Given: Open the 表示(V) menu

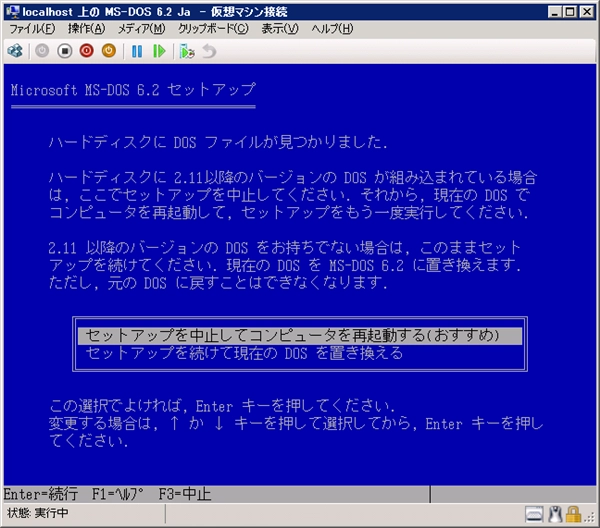Looking at the screenshot, I should click(x=280, y=29).
